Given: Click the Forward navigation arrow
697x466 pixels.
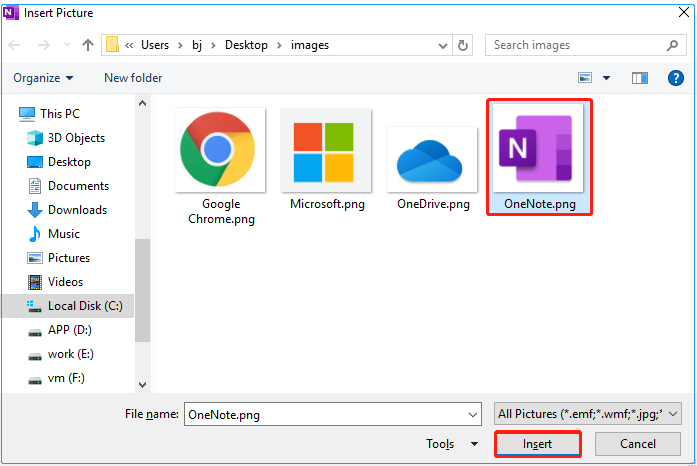Looking at the screenshot, I should (x=44, y=45).
